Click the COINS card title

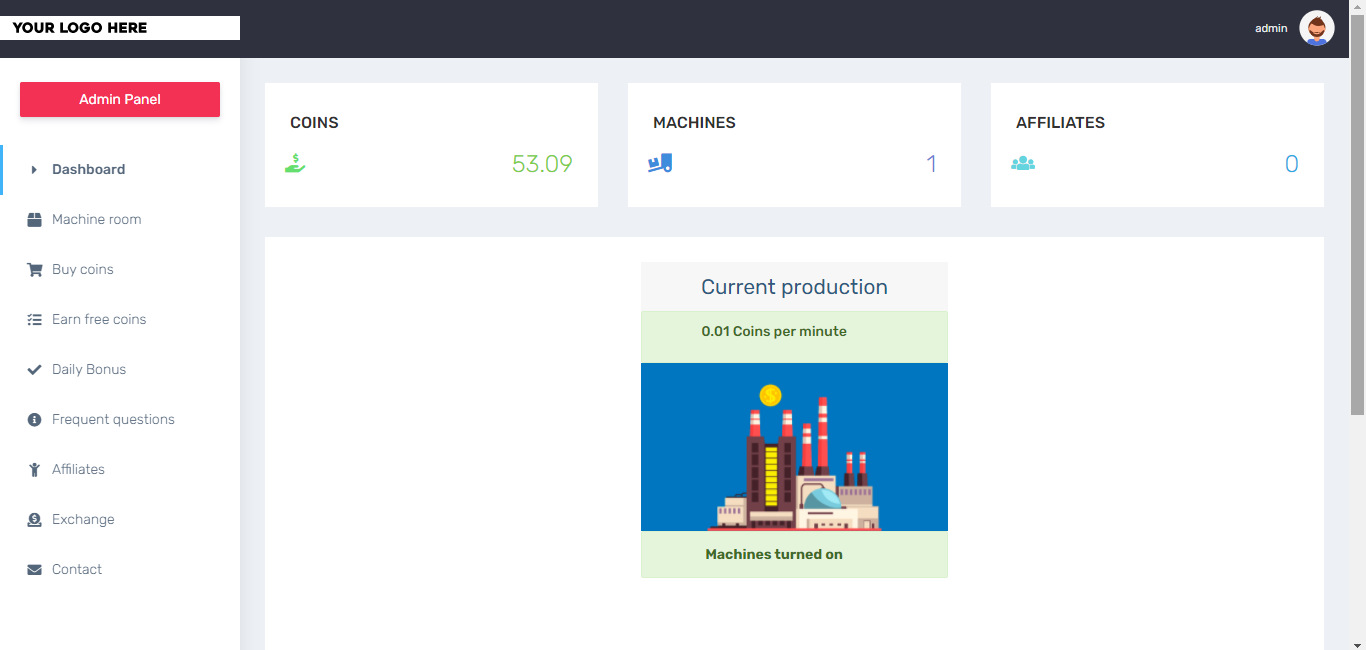tap(314, 123)
